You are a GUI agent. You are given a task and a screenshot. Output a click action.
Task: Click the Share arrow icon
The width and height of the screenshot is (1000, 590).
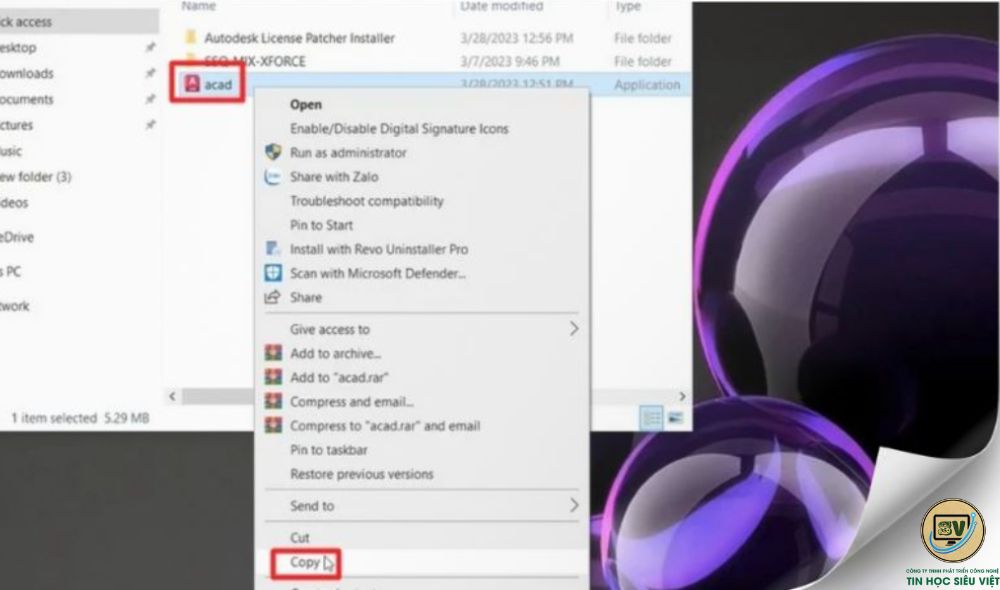coord(272,297)
